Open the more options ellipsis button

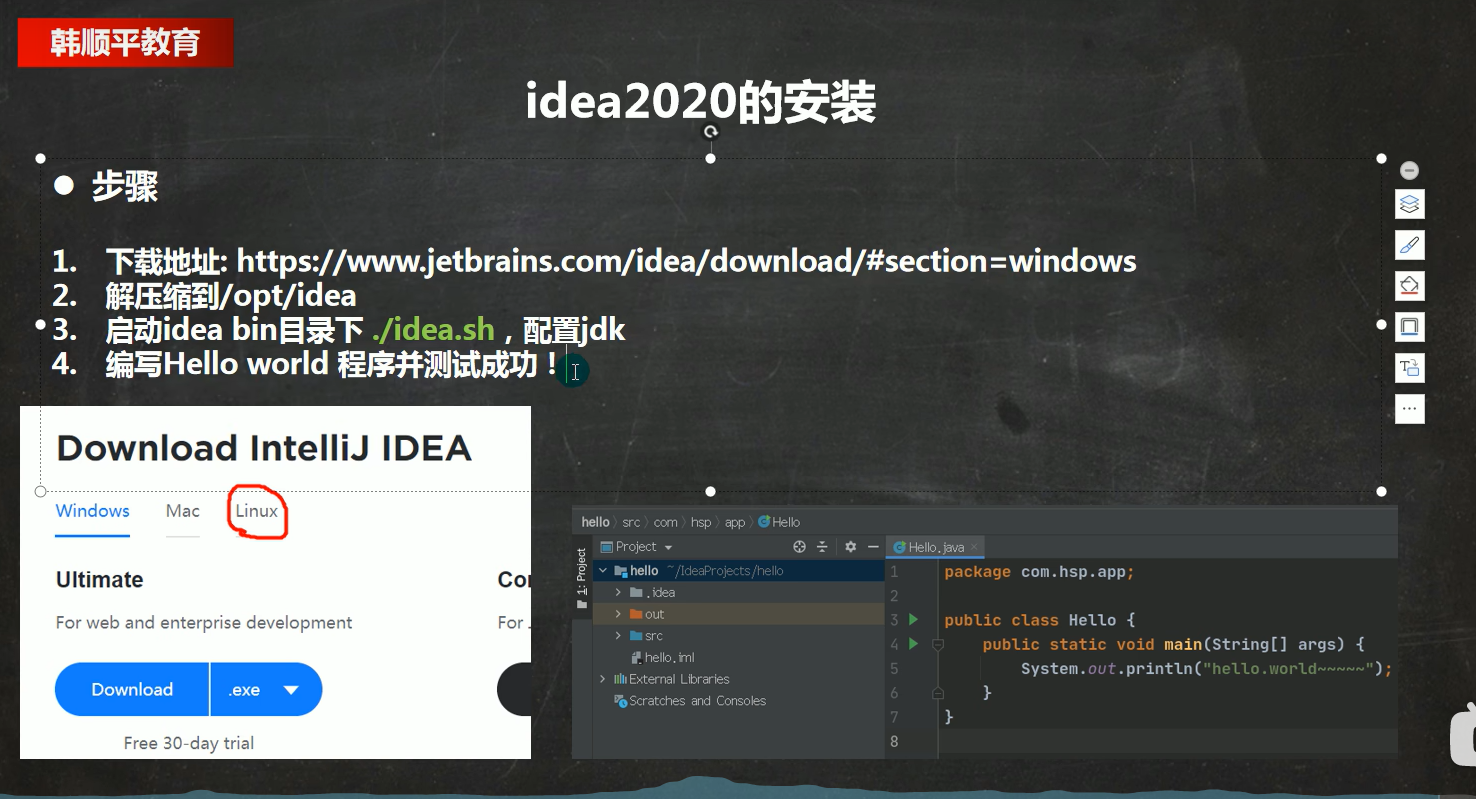click(x=1409, y=409)
